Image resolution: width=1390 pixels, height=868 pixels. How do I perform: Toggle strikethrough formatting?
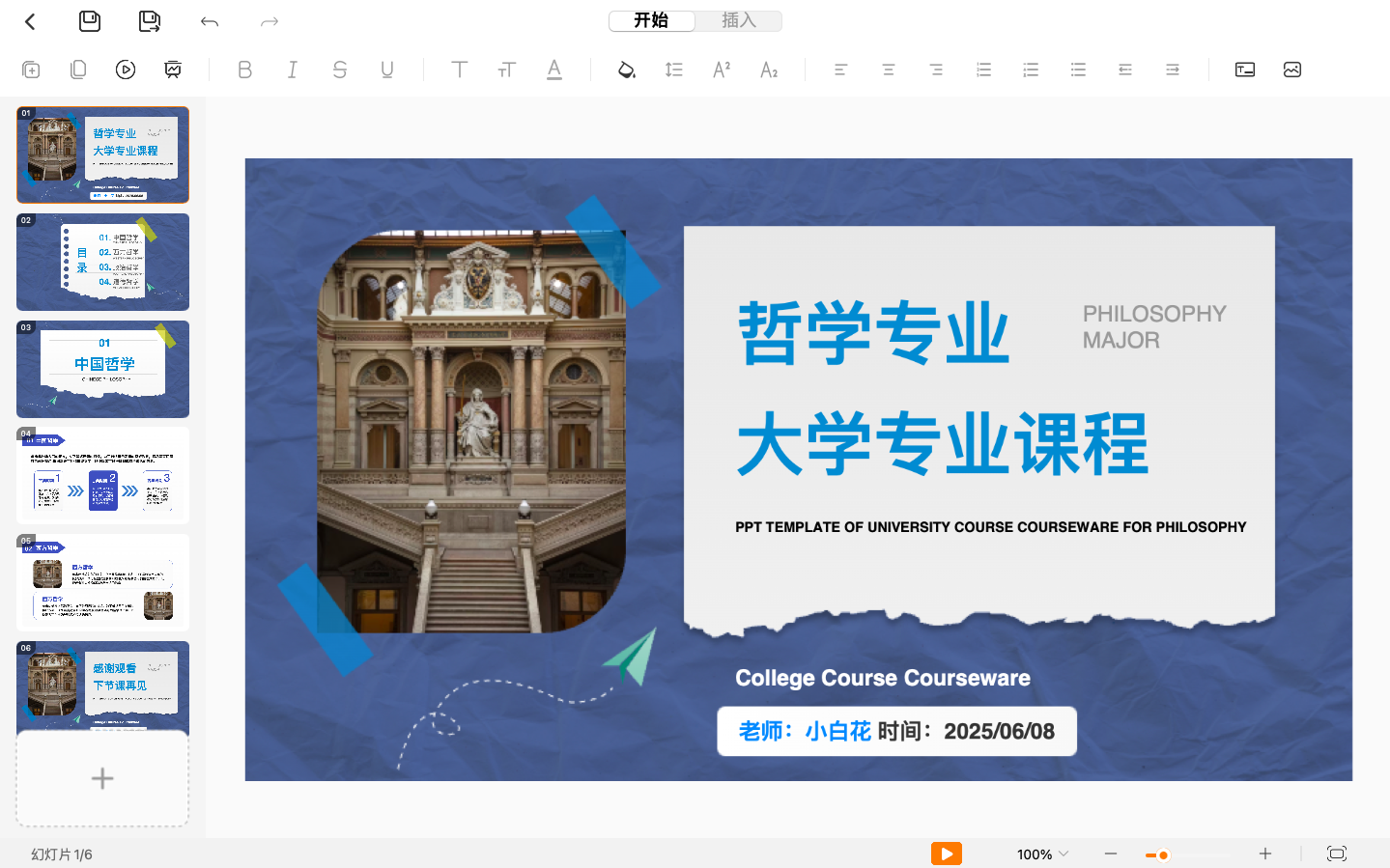point(339,69)
